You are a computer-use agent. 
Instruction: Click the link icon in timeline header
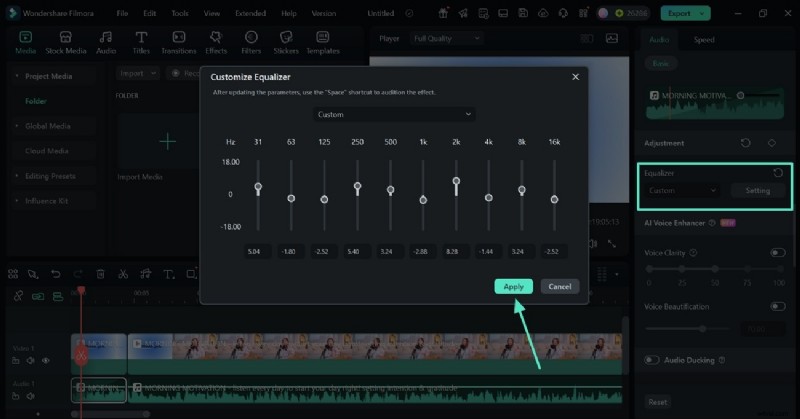(18, 296)
